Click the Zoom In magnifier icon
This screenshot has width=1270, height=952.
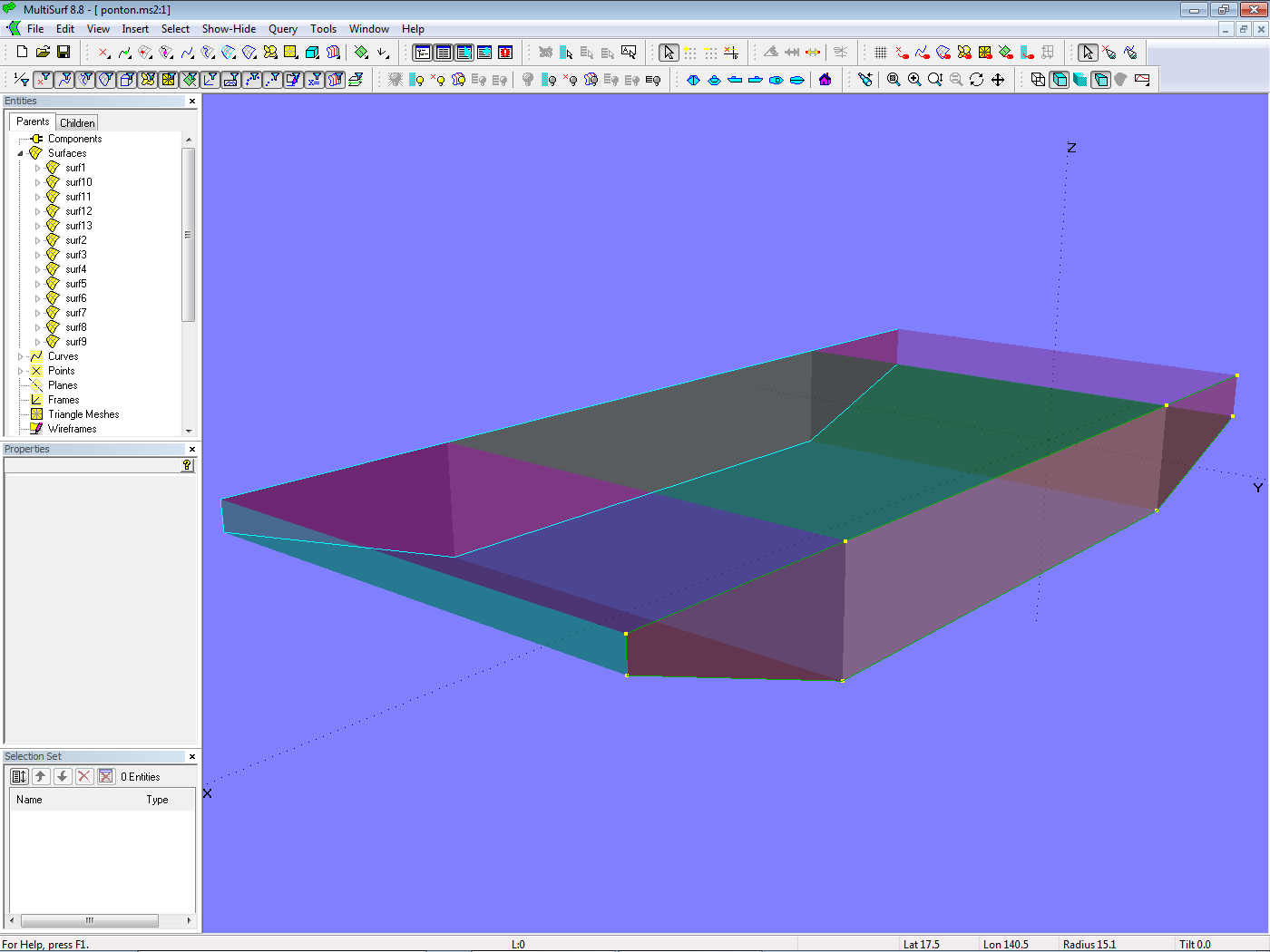[914, 80]
